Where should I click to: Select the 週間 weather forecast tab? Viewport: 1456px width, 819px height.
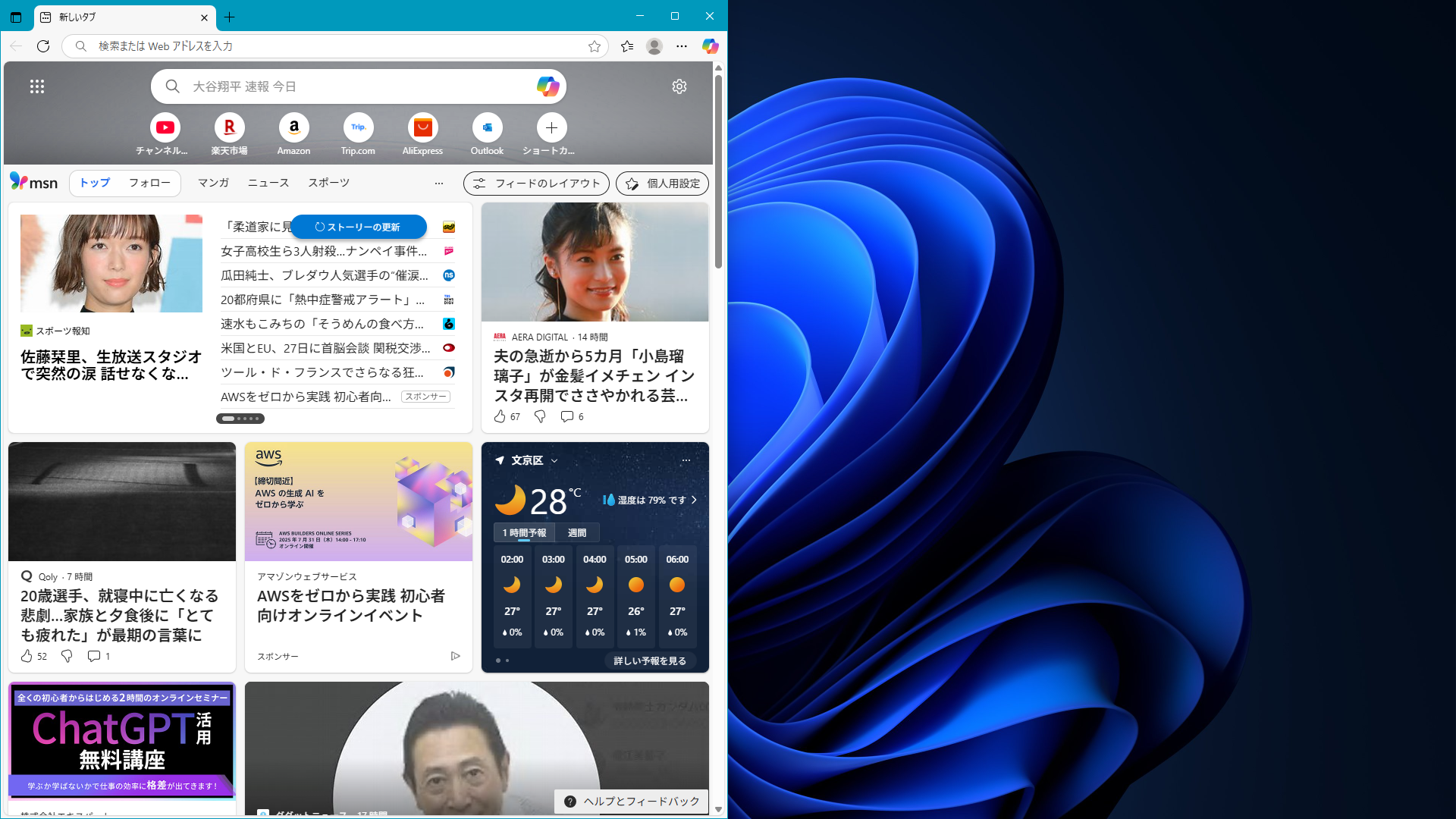coord(576,532)
